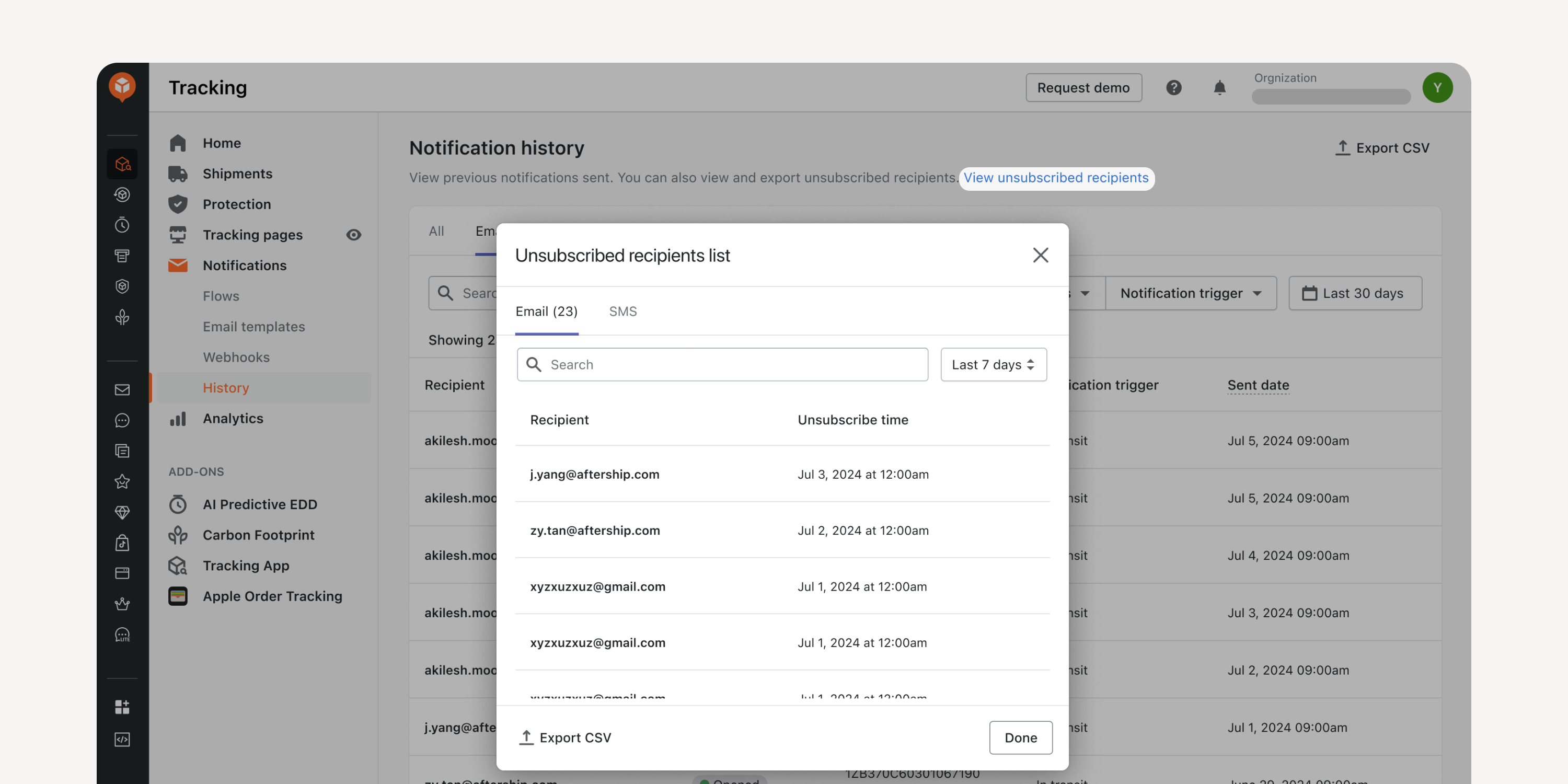Select zy.tan@aftership.com recipient row
The height and width of the screenshot is (784, 1568).
(782, 530)
